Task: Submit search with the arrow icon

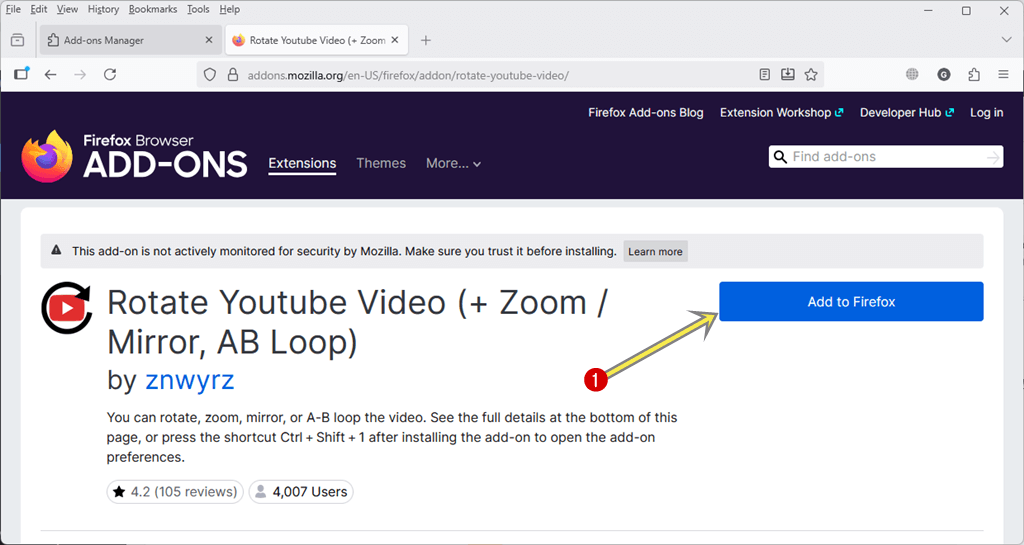Action: (993, 157)
